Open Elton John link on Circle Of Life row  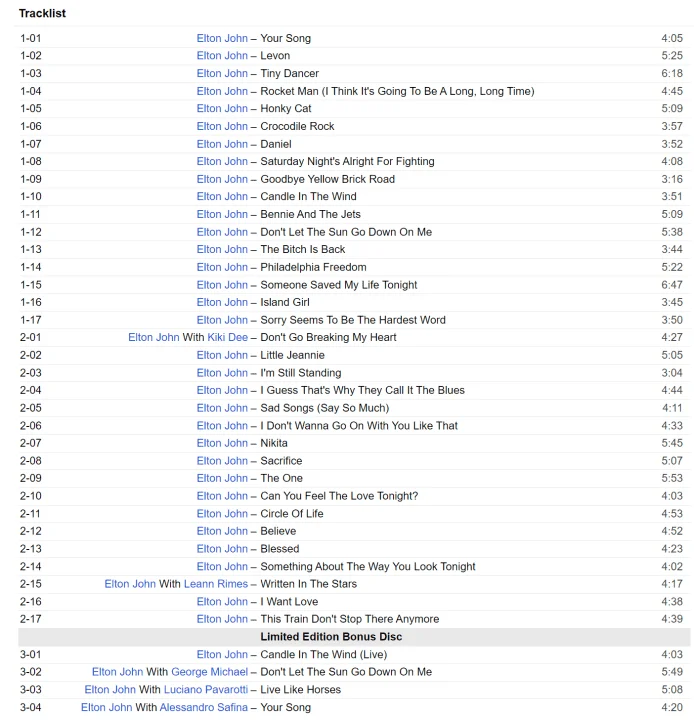point(222,513)
